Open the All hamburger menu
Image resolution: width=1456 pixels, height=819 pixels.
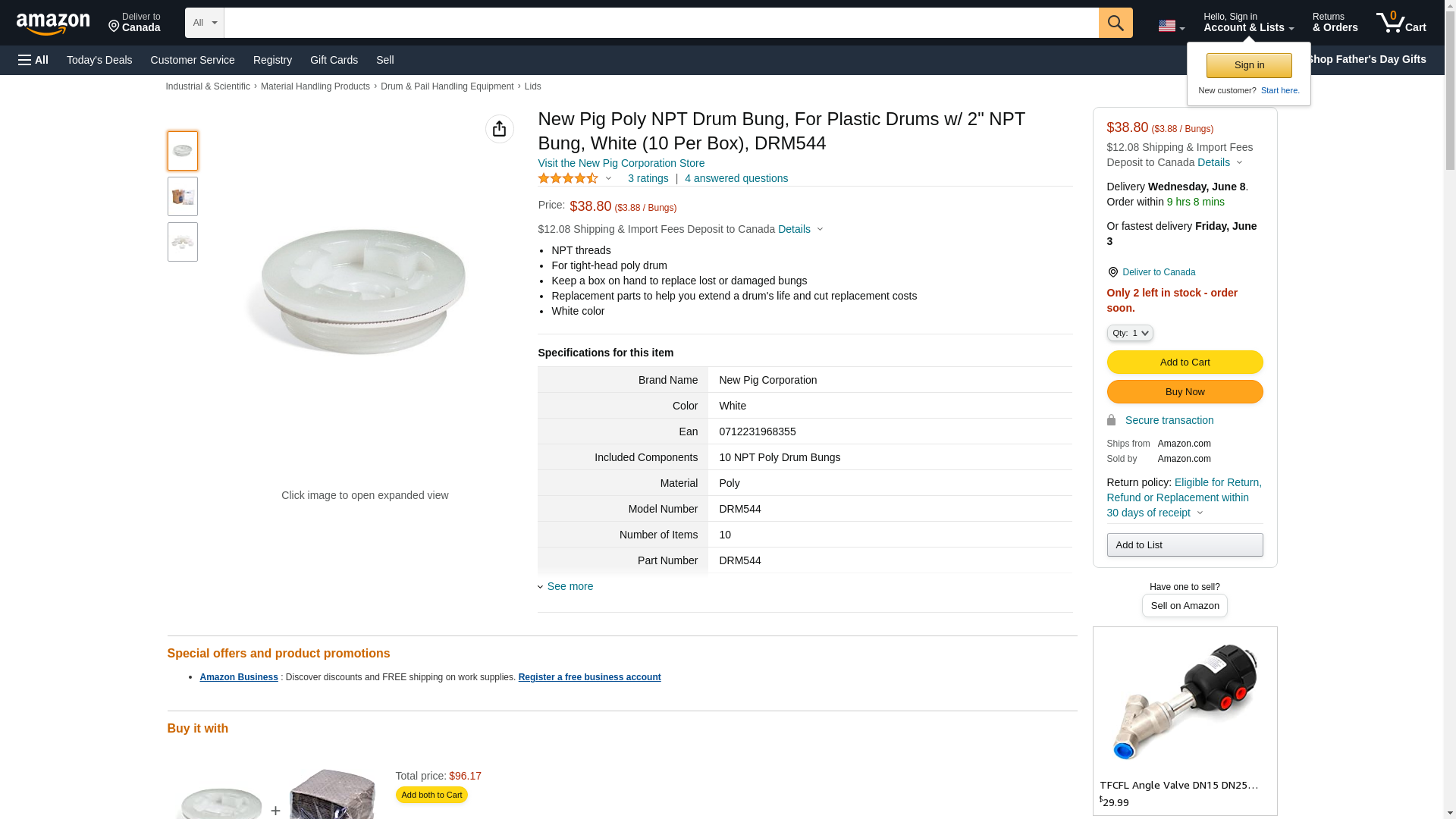(x=33, y=60)
